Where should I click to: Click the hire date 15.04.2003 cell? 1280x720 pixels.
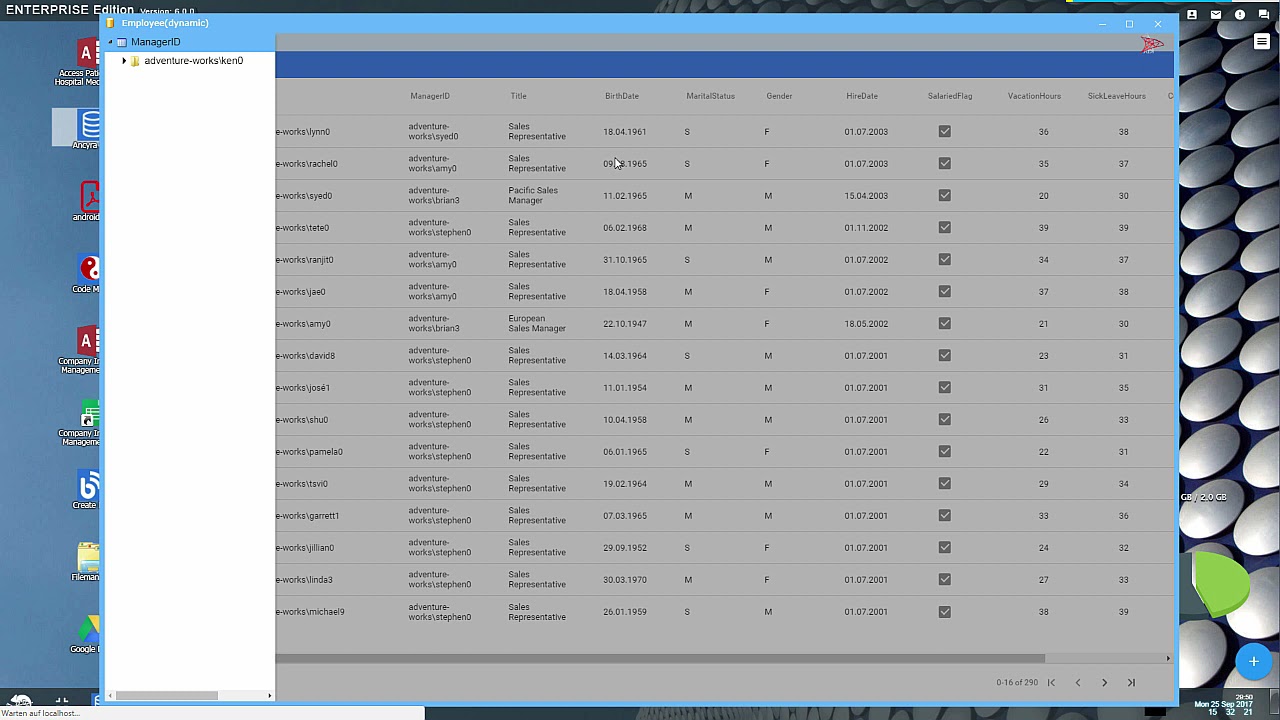point(866,196)
